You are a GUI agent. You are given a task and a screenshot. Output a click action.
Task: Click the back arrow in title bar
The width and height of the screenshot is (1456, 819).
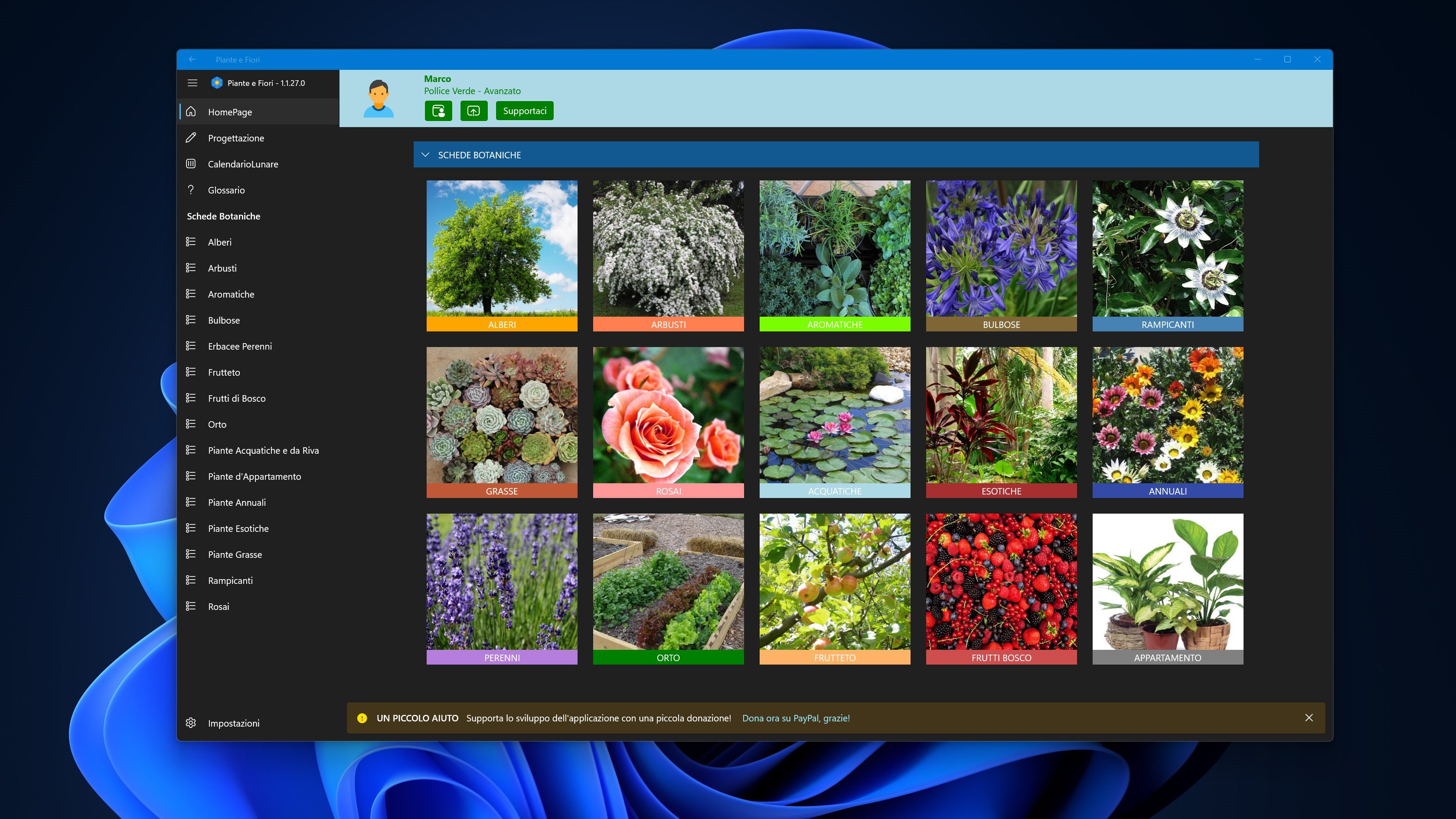(x=192, y=59)
